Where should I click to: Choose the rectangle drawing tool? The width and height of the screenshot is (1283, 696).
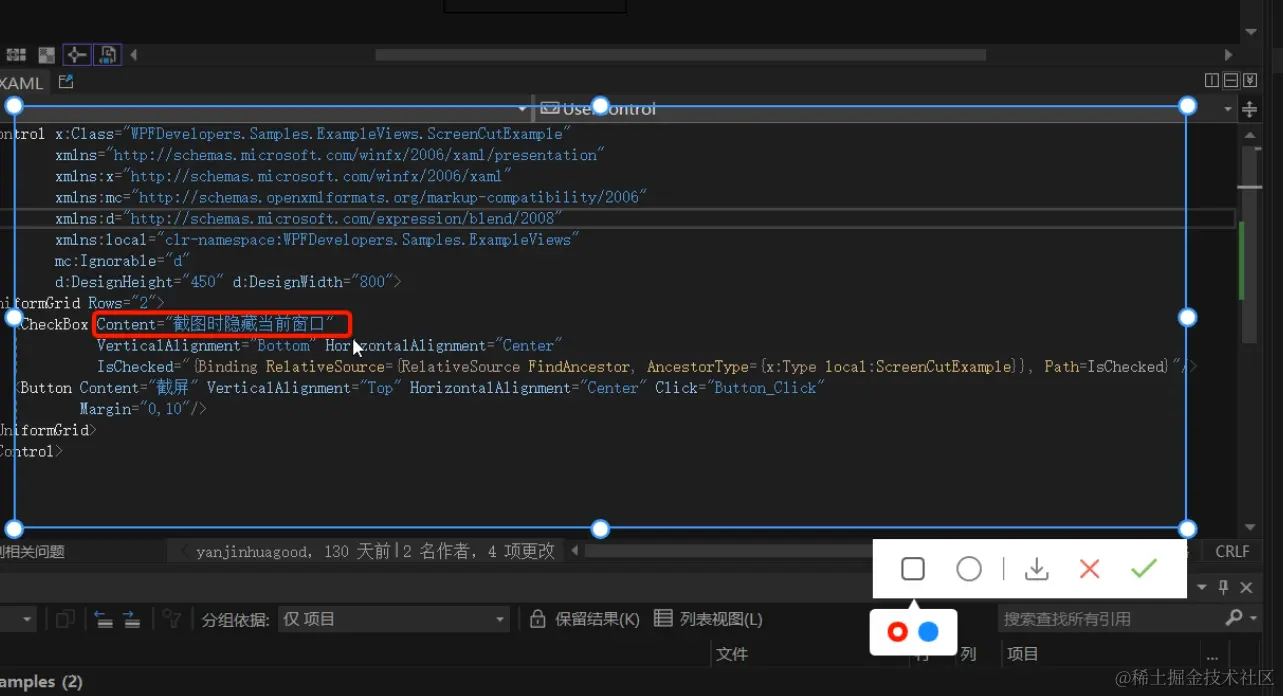coord(912,569)
